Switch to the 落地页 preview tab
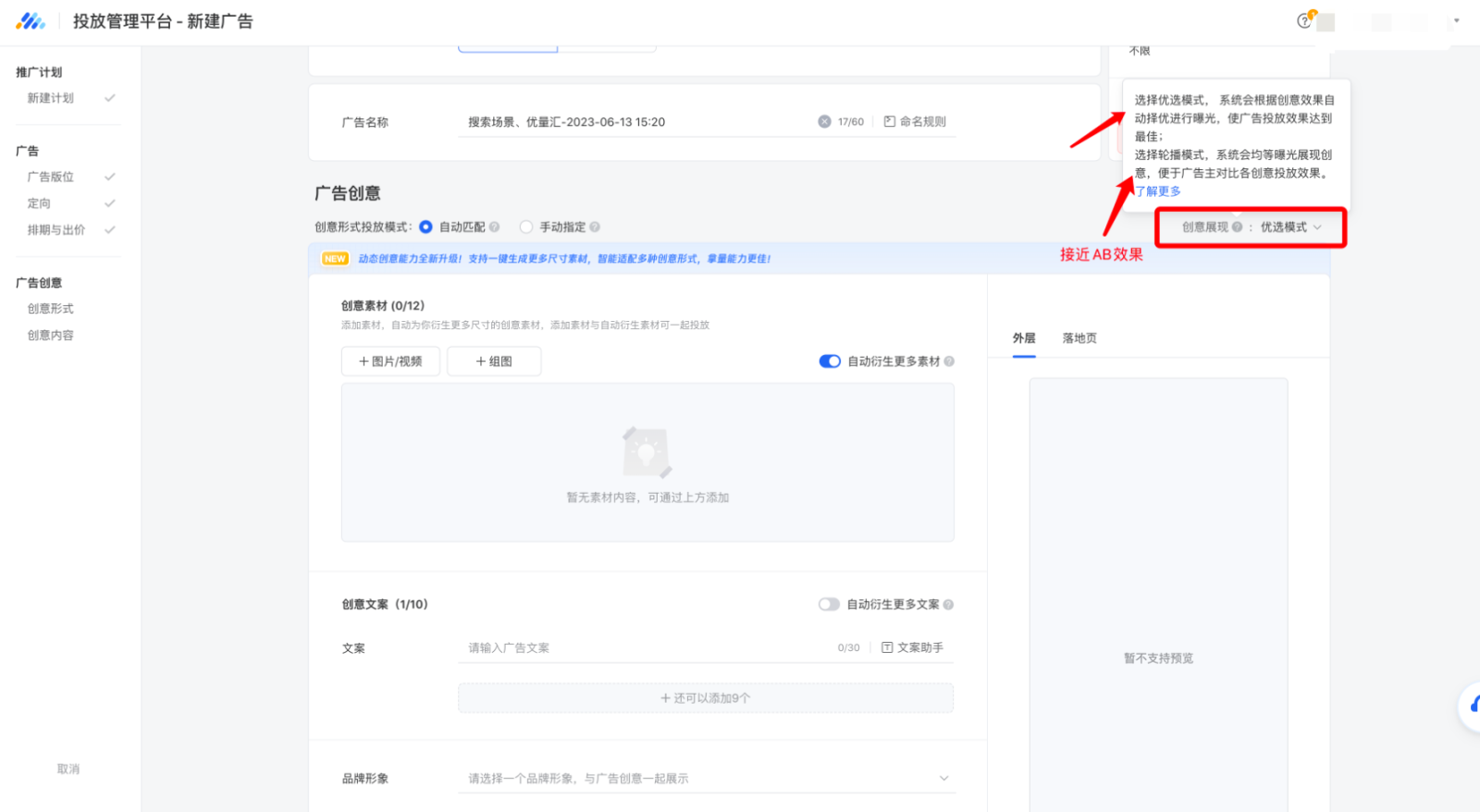 tap(1079, 338)
